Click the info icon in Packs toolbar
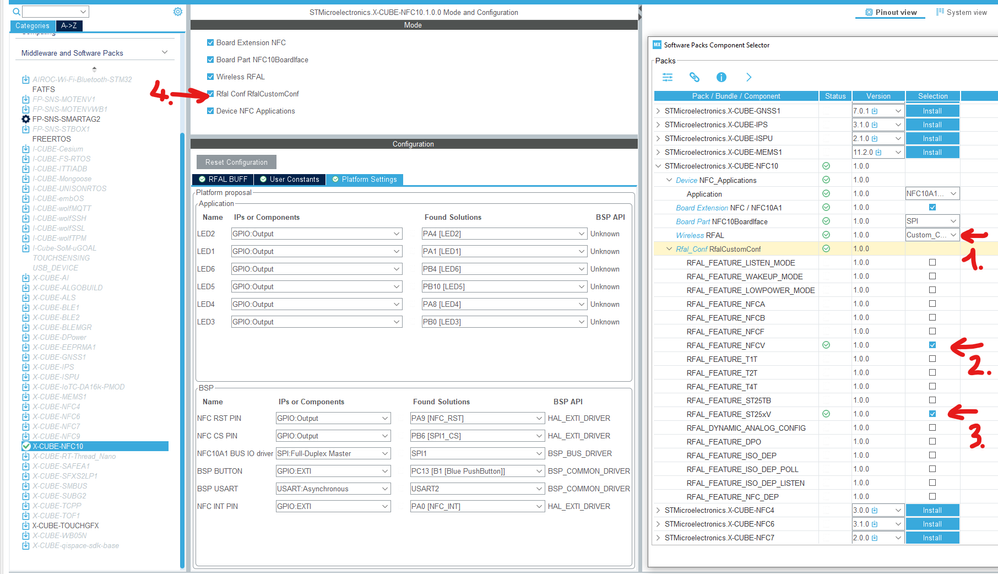The width and height of the screenshot is (998, 574). 721,77
